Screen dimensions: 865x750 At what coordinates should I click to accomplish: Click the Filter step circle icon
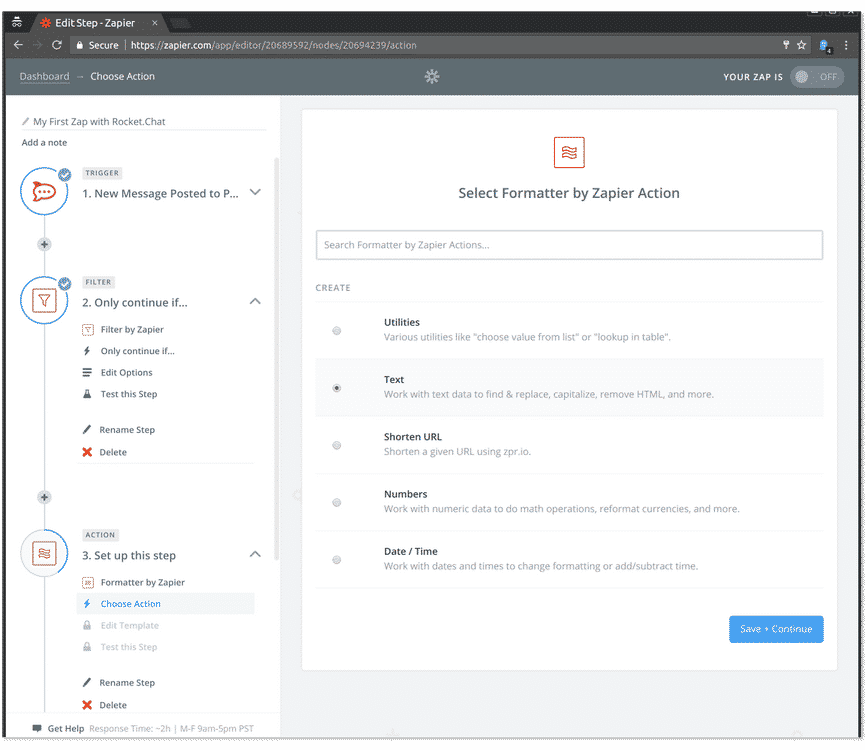coord(44,301)
